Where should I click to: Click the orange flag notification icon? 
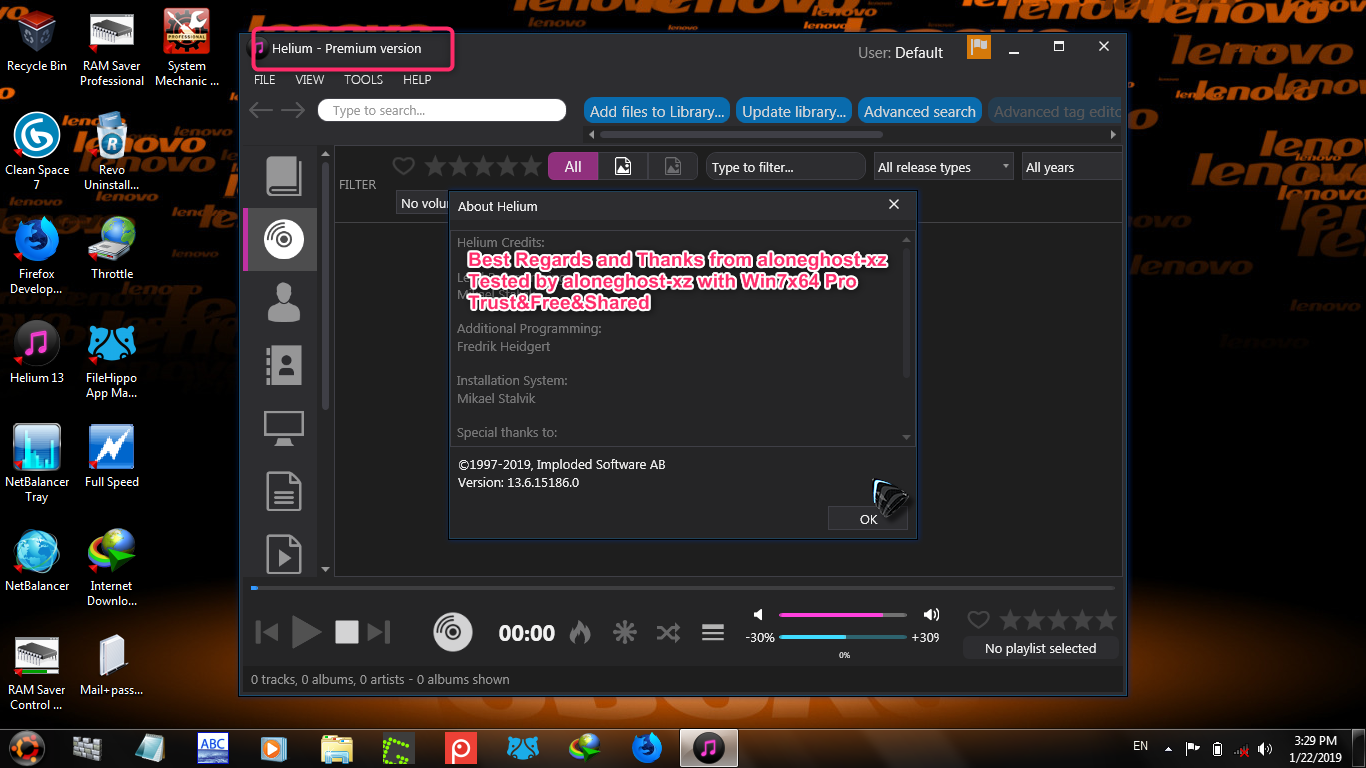tap(978, 47)
